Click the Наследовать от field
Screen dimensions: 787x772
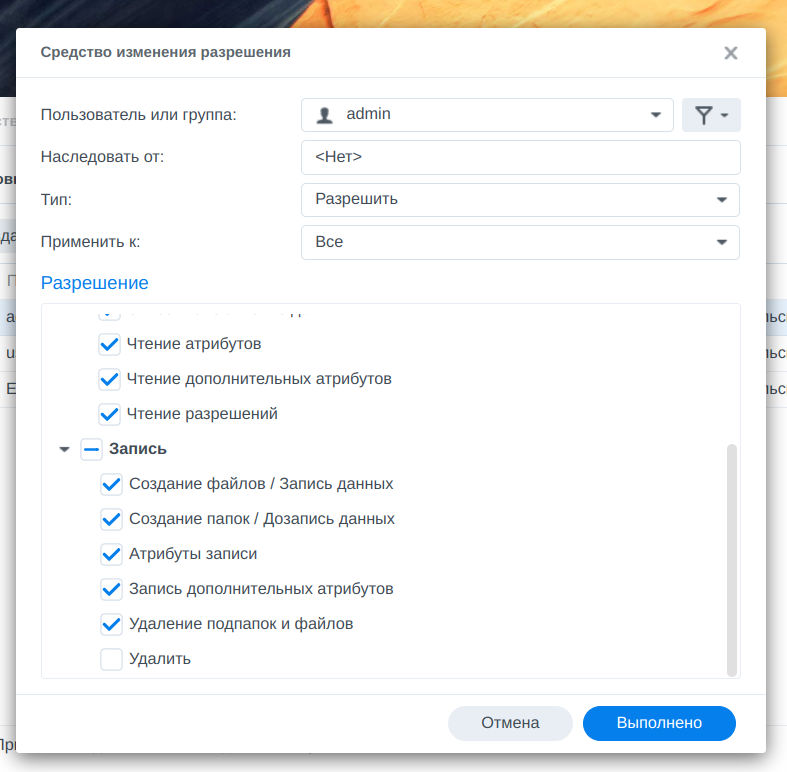pos(520,158)
